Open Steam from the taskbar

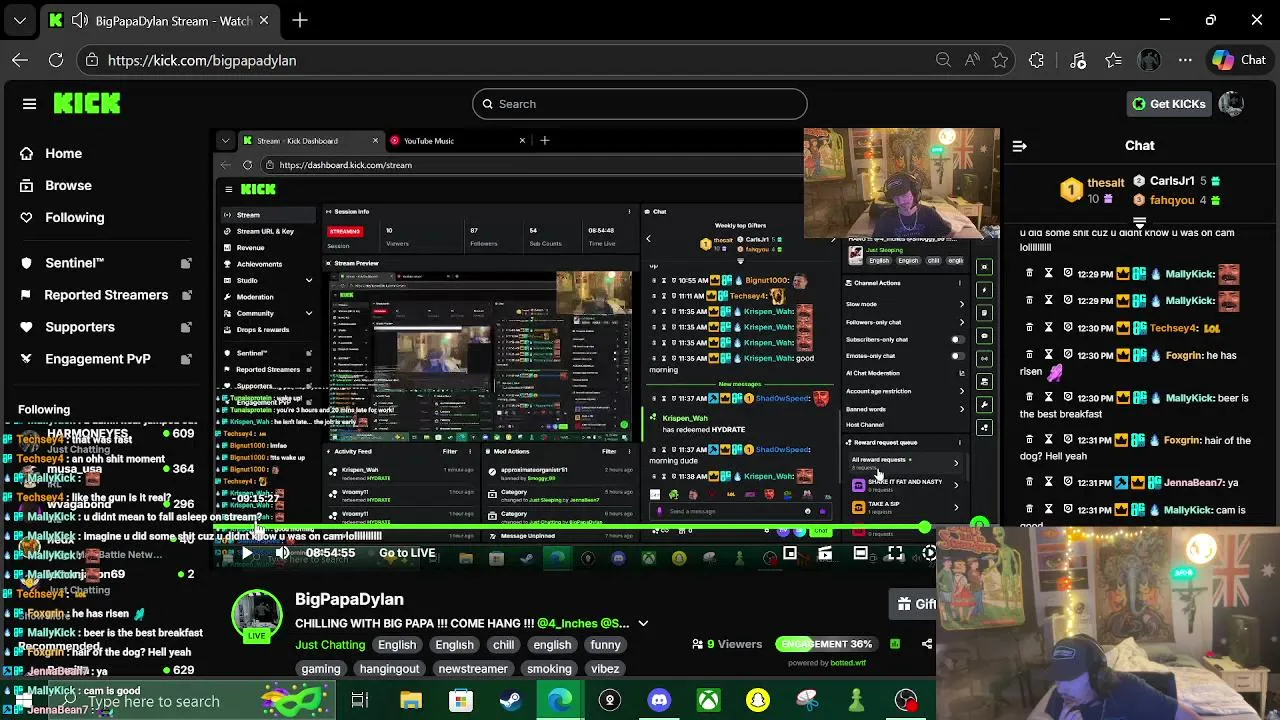pyautogui.click(x=510, y=700)
